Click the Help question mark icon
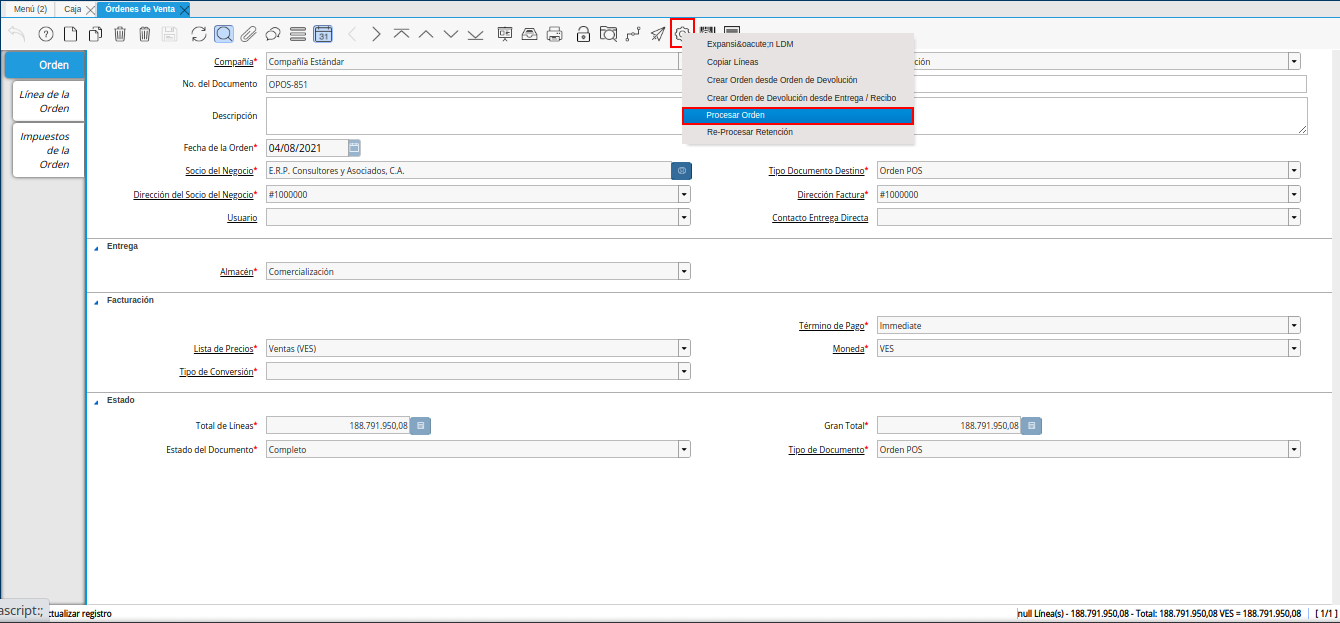Screen dimensions: 1340x623 (45, 34)
